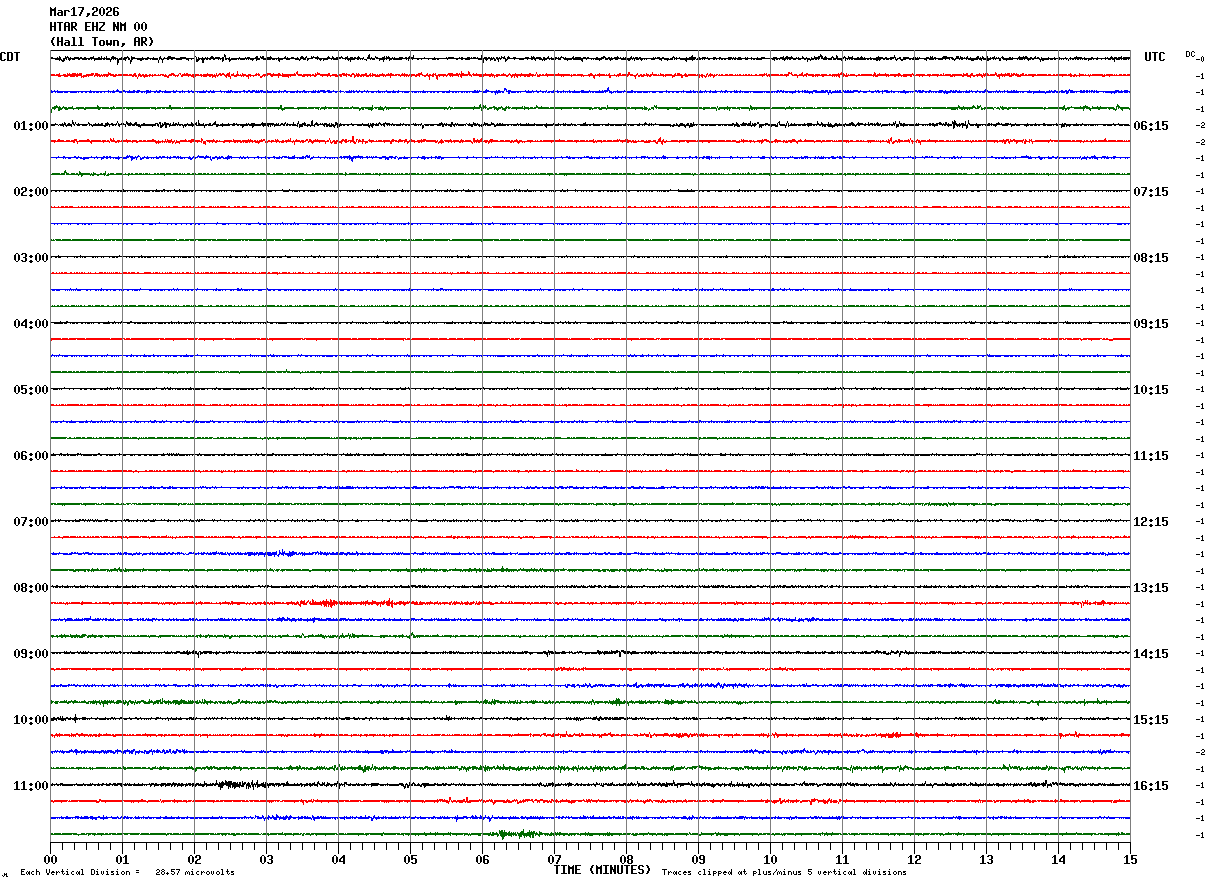Select the 01:00 CDT time label

tap(31, 126)
